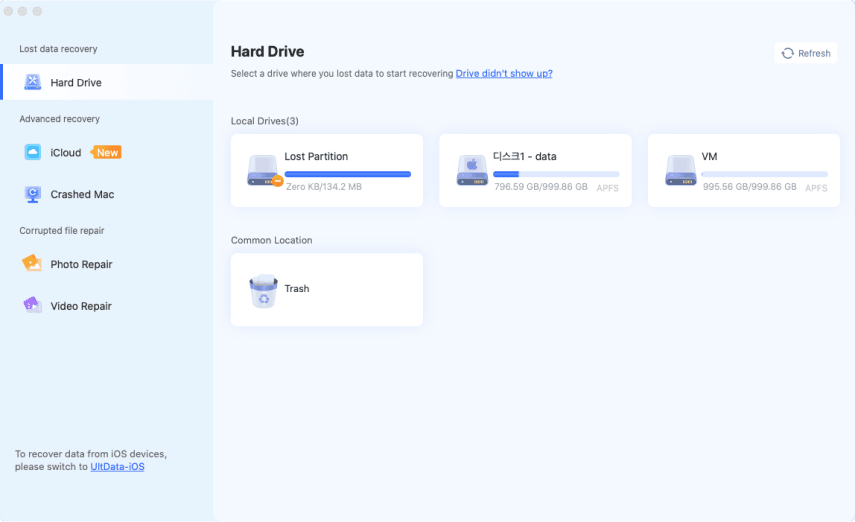Image resolution: width=855 pixels, height=522 pixels.
Task: Open the UltData-iOS link
Action: (x=117, y=467)
